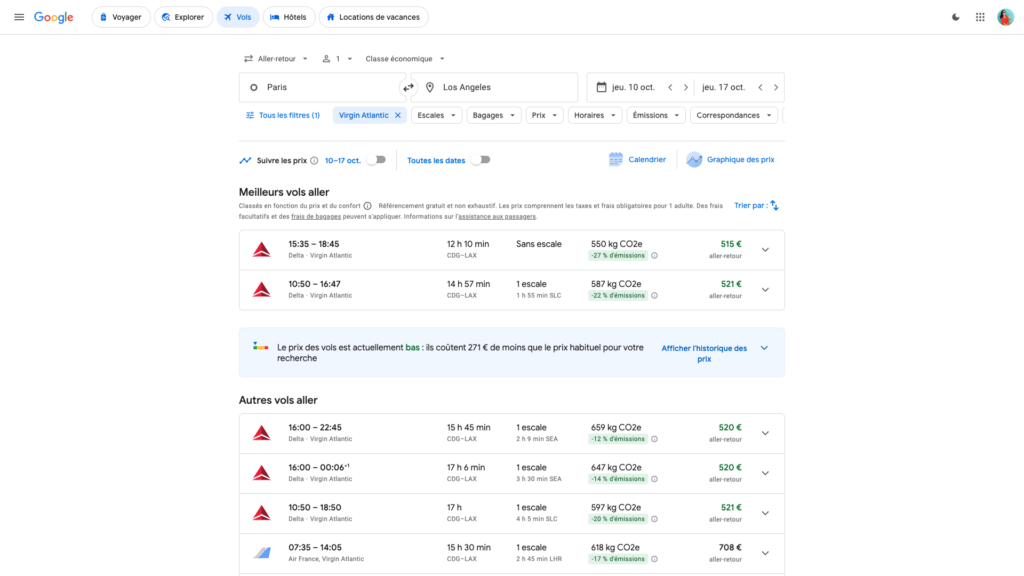Open Tous les filtres (1)
This screenshot has height=576, width=1024.
[x=283, y=115]
